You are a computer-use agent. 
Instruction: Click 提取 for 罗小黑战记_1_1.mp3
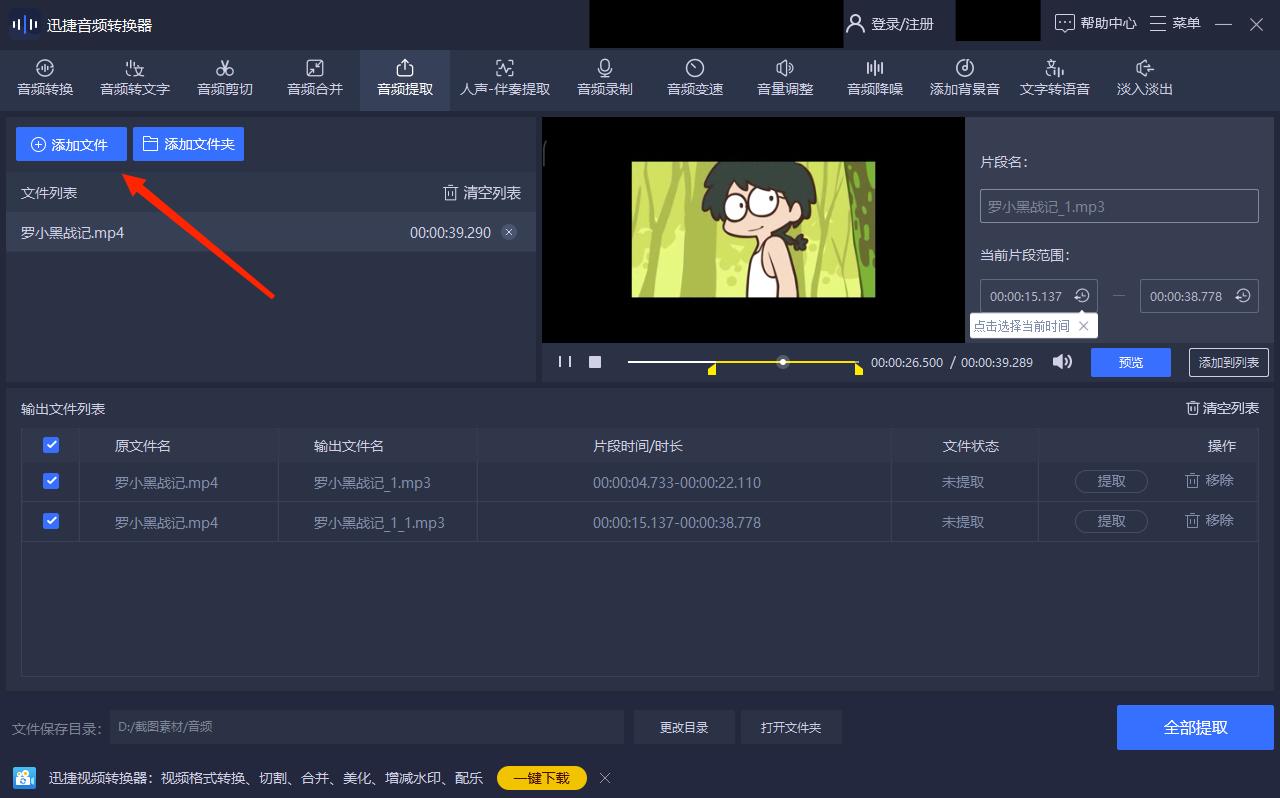1111,521
